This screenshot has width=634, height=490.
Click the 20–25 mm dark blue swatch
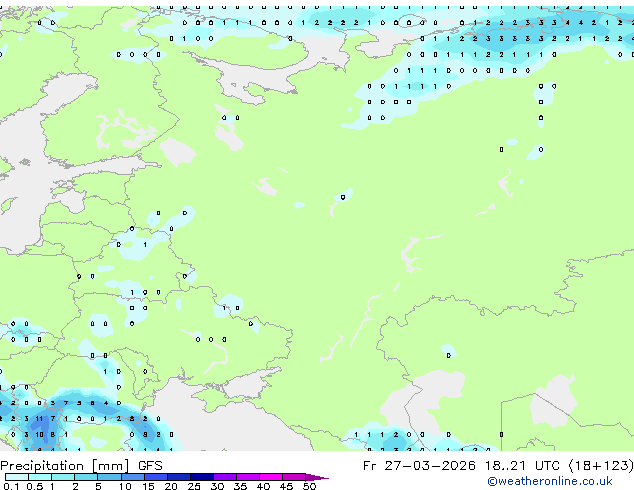(x=179, y=477)
